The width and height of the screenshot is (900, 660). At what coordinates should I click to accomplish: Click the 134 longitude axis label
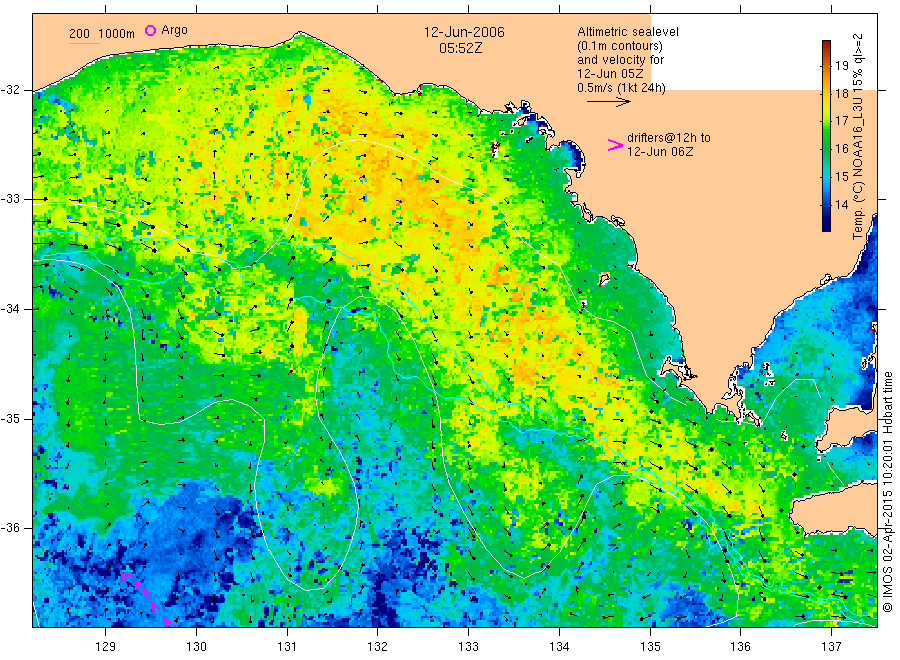[x=559, y=647]
